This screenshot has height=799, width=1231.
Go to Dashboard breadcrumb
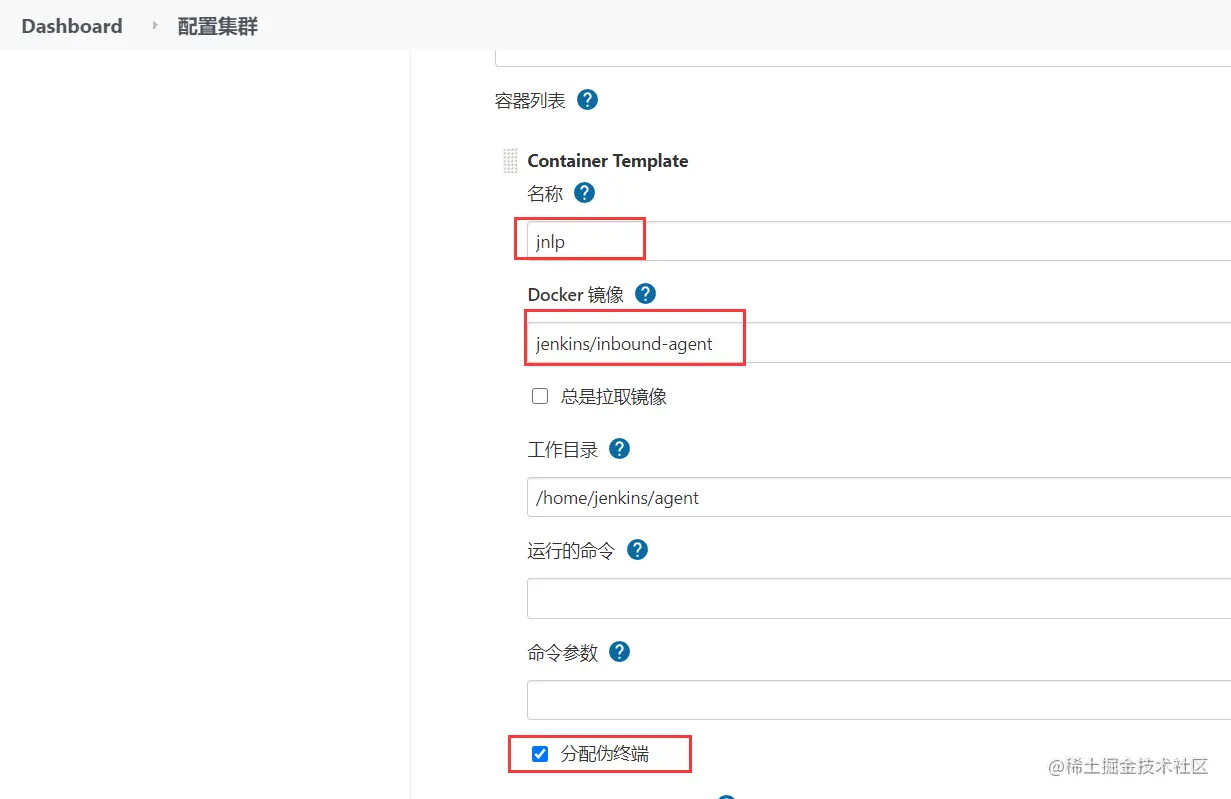pos(72,26)
